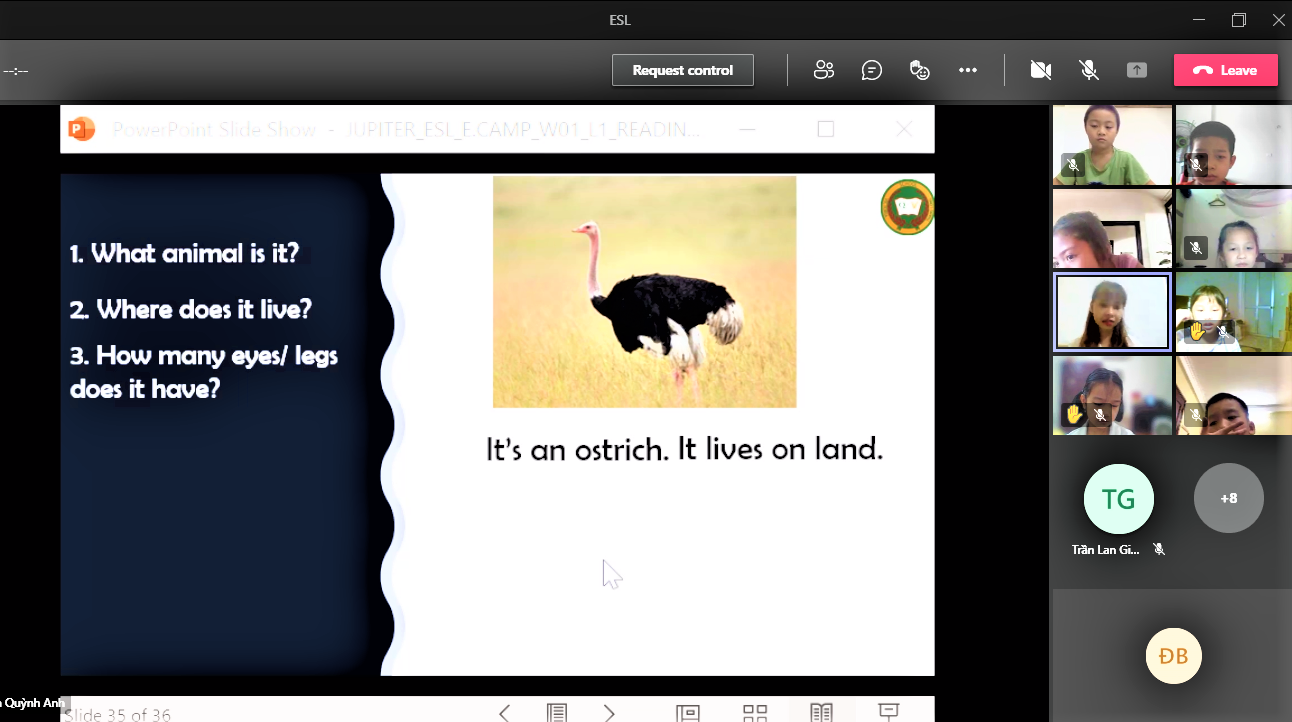Go to the previous slide arrow
1292x722 pixels.
click(x=504, y=712)
